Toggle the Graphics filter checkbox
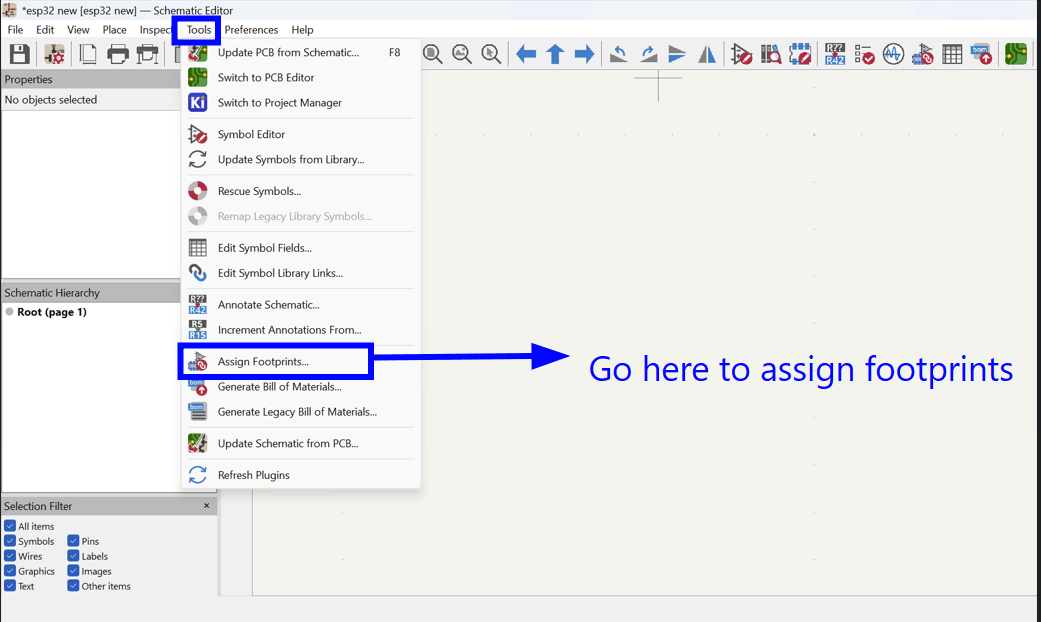 (x=10, y=571)
